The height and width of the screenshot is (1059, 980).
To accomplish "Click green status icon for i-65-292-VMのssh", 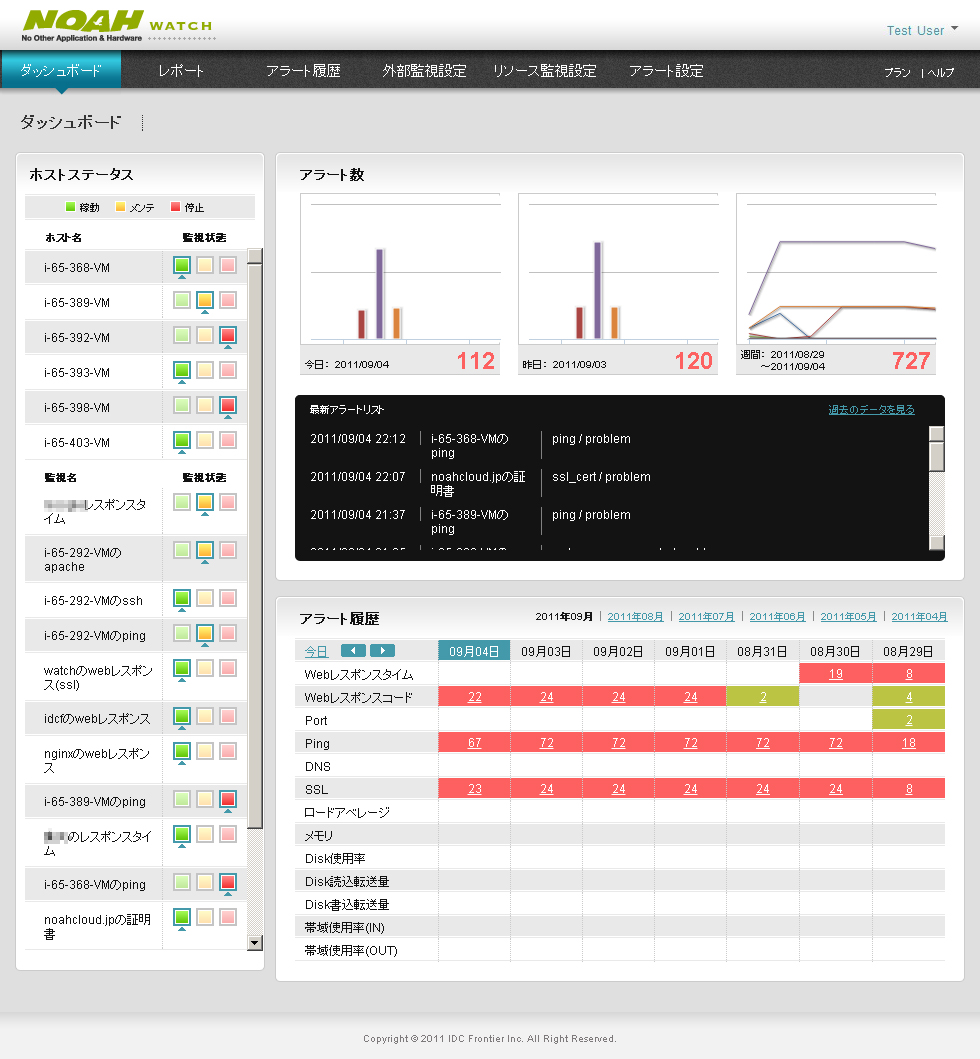I will point(182,598).
